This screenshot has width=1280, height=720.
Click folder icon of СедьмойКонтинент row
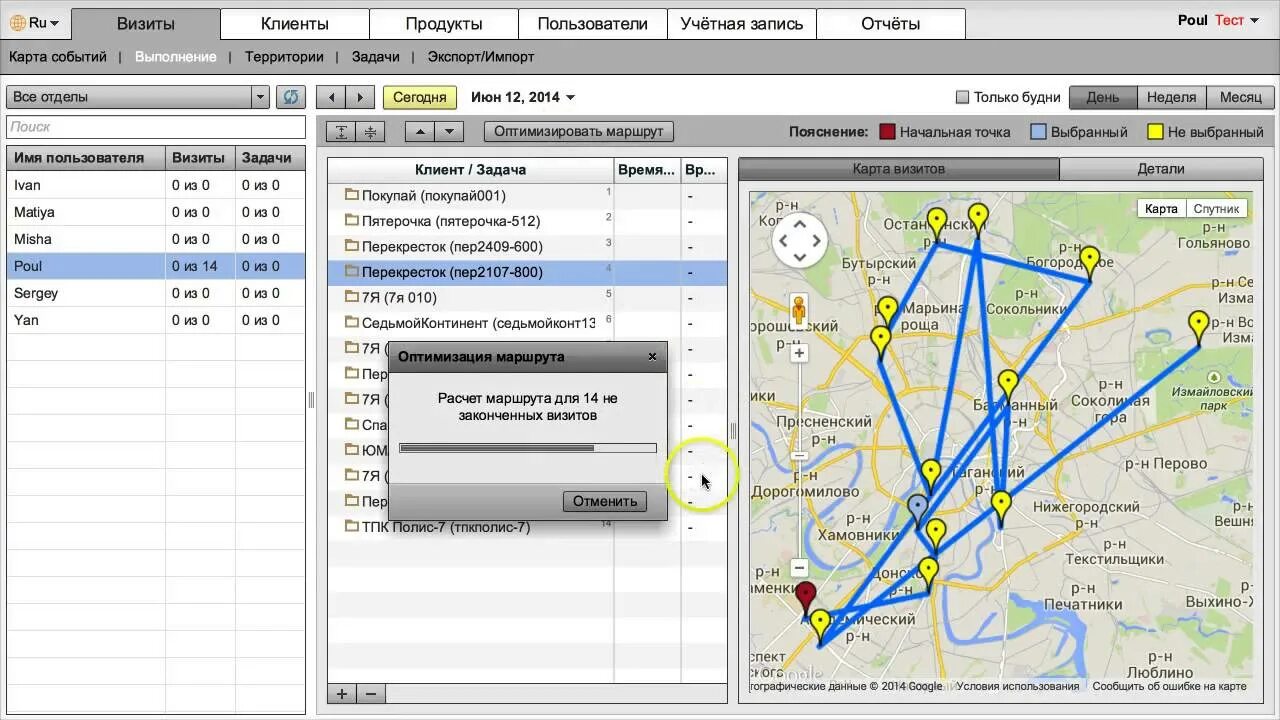point(351,322)
